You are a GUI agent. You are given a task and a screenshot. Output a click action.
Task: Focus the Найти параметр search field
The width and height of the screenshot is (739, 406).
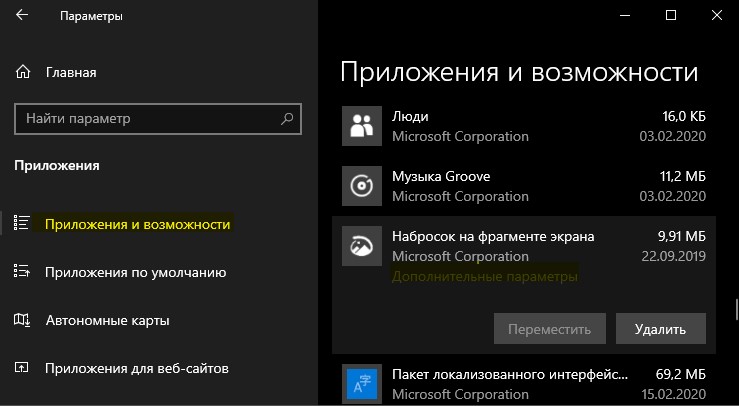[158, 119]
